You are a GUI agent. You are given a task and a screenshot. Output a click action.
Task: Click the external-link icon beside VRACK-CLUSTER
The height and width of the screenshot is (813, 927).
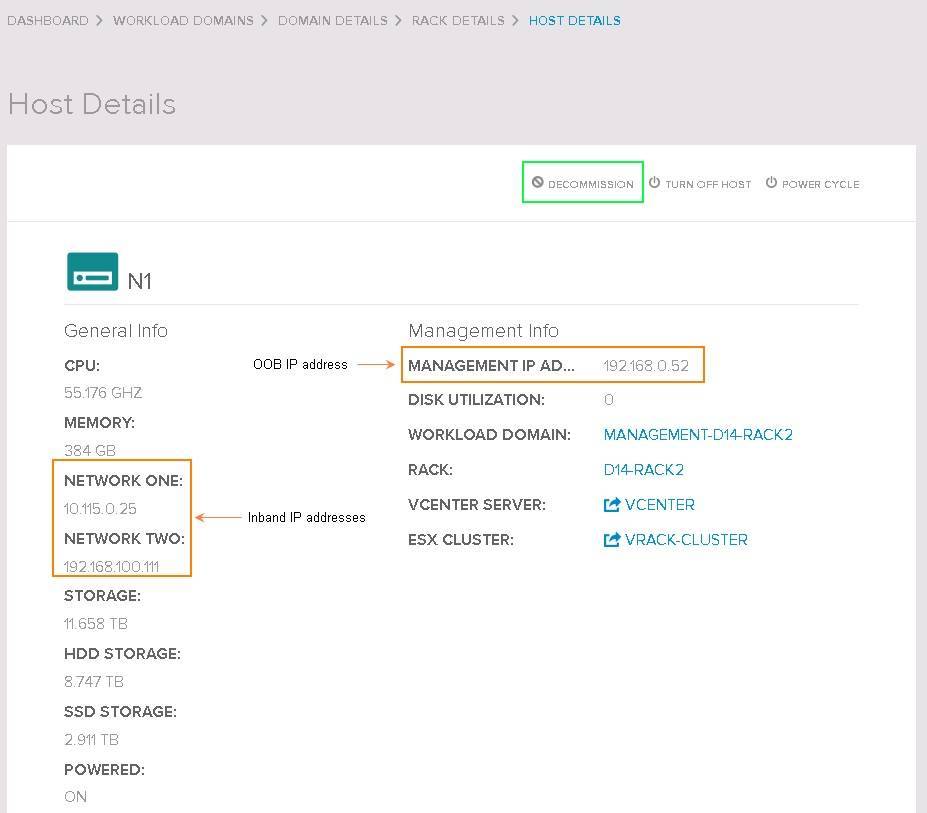coord(612,539)
